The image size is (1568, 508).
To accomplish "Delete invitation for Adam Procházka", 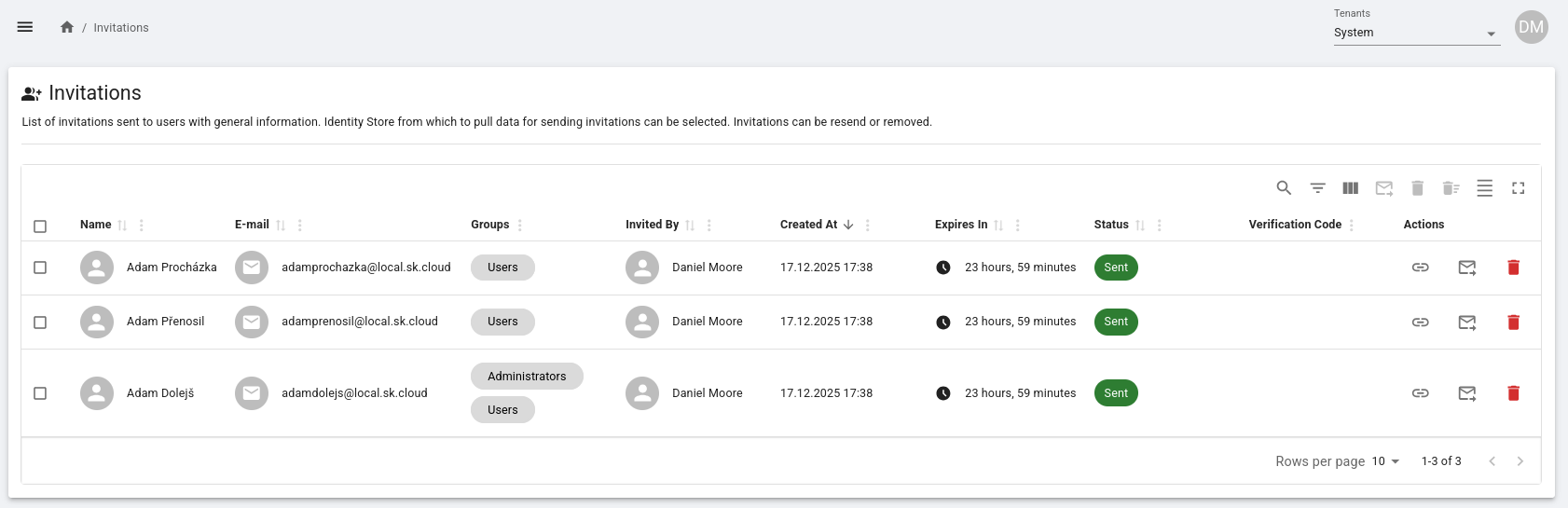I will [1513, 268].
